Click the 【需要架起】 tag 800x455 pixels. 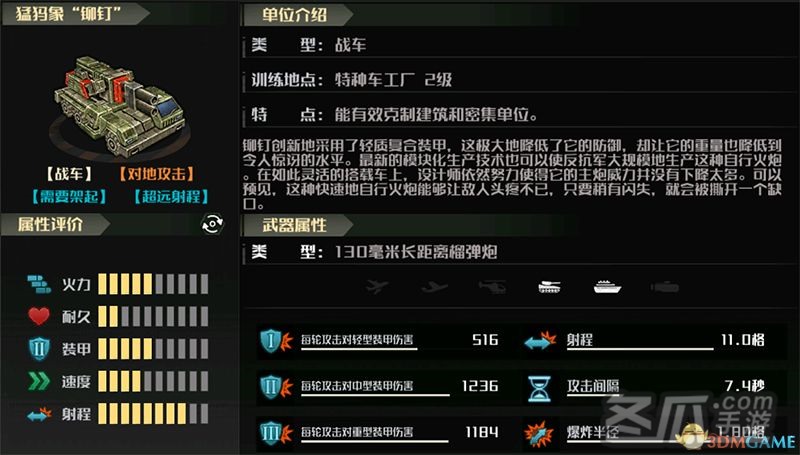69,196
